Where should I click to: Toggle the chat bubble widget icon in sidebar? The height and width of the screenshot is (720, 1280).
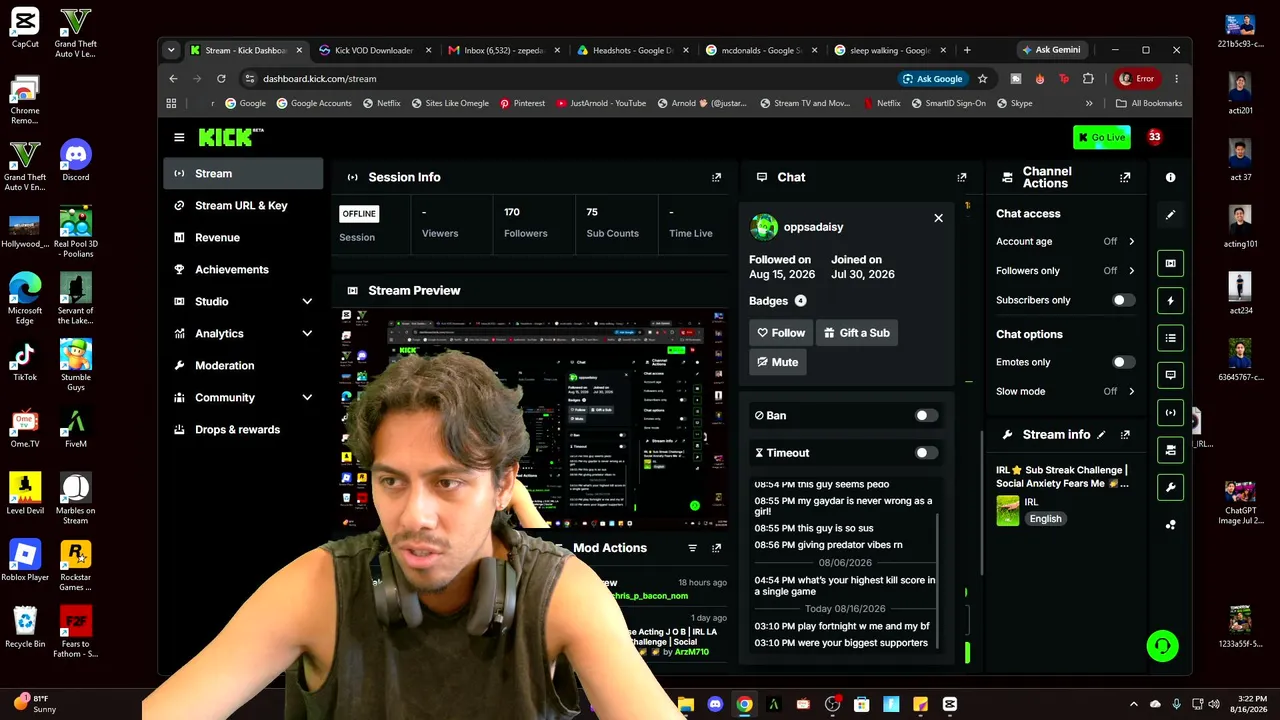point(1170,375)
